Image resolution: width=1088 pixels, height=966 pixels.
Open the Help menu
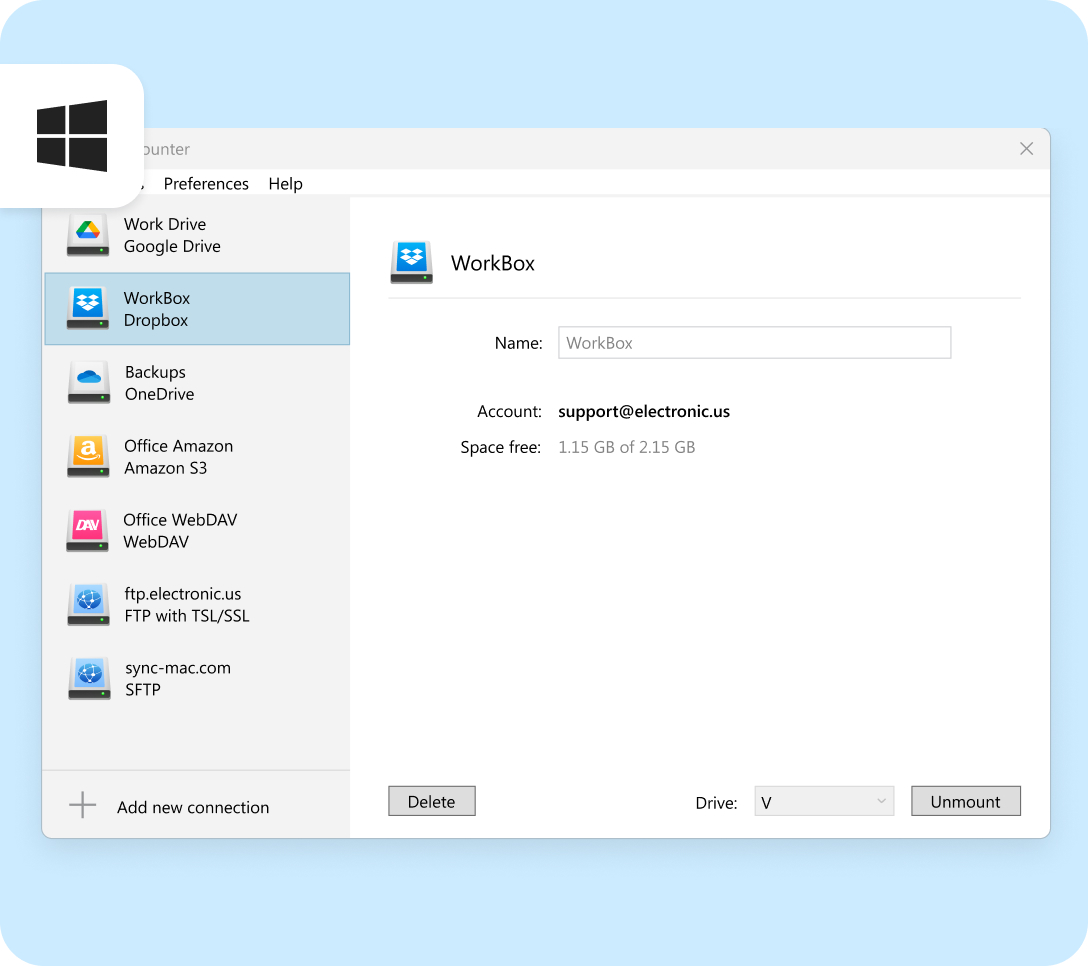pos(285,184)
